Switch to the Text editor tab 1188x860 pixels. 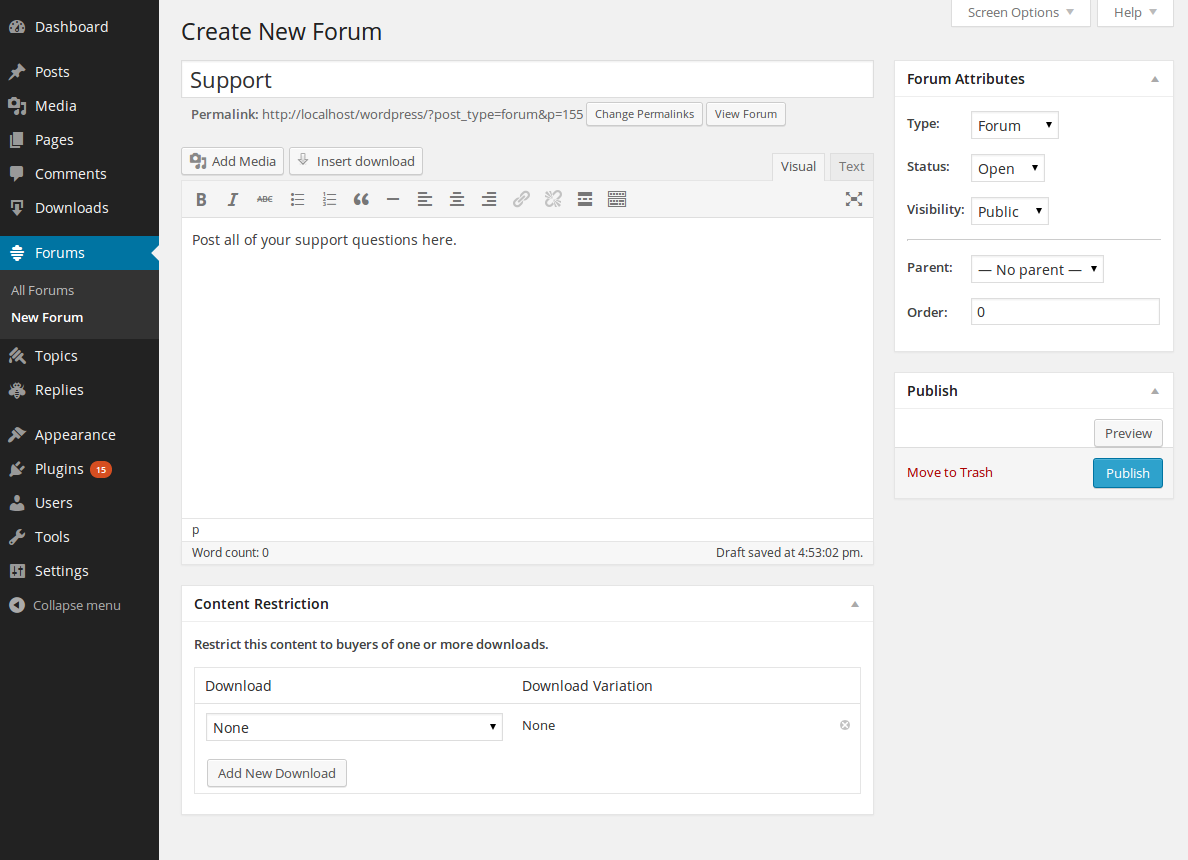point(851,167)
